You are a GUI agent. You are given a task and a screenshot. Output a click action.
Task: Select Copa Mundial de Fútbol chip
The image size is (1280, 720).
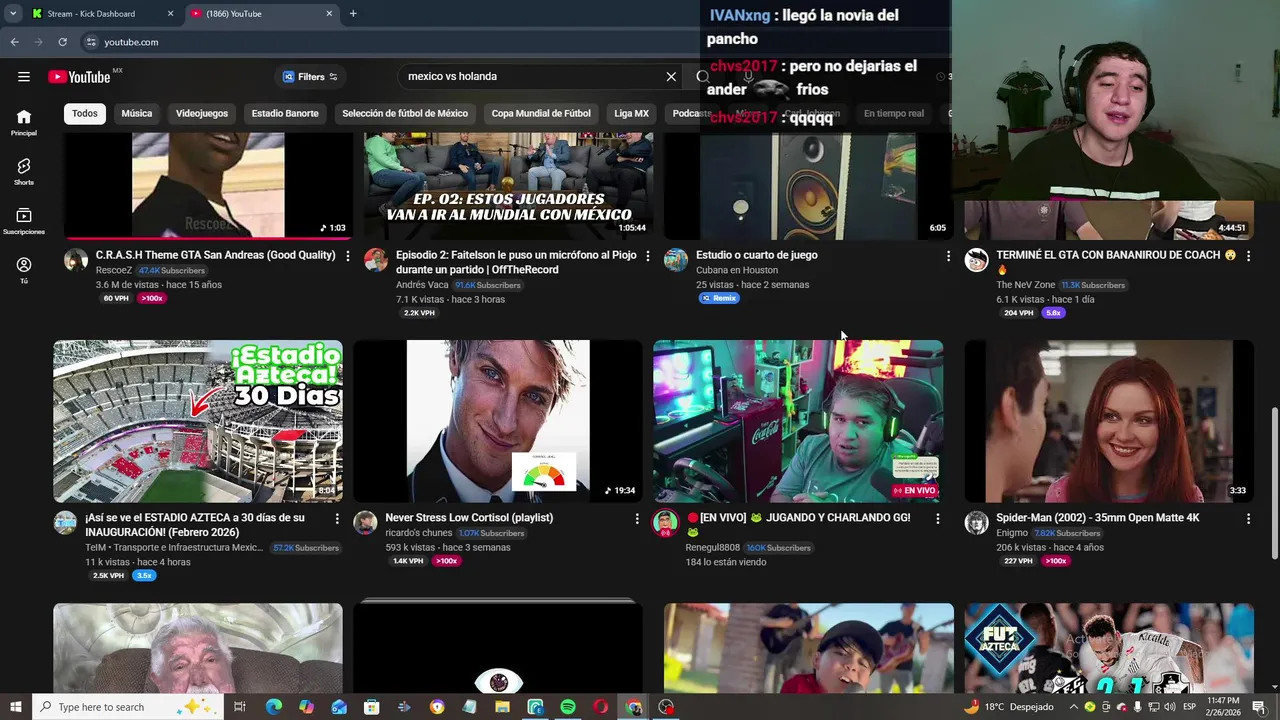point(541,113)
